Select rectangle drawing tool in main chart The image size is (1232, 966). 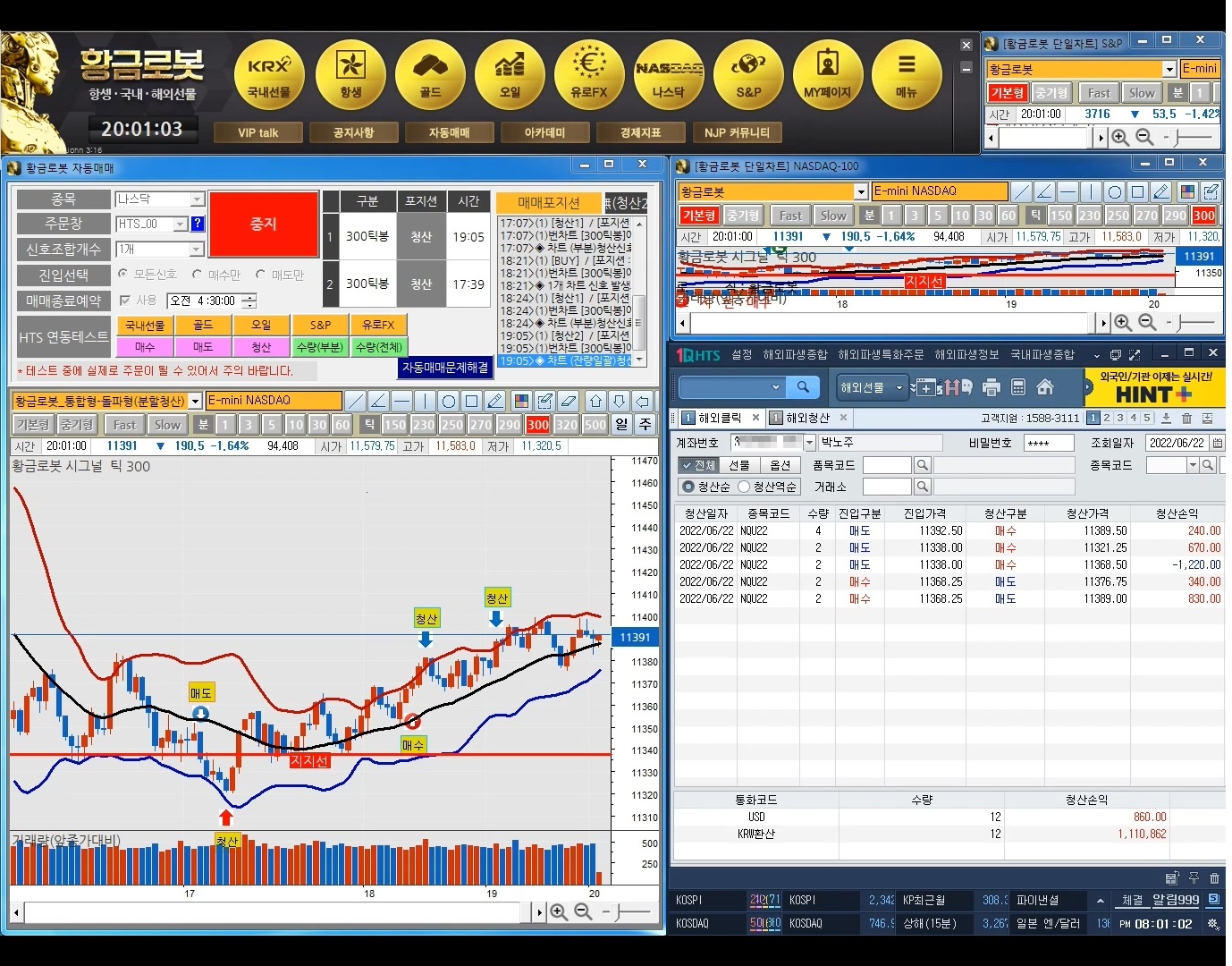tap(471, 401)
